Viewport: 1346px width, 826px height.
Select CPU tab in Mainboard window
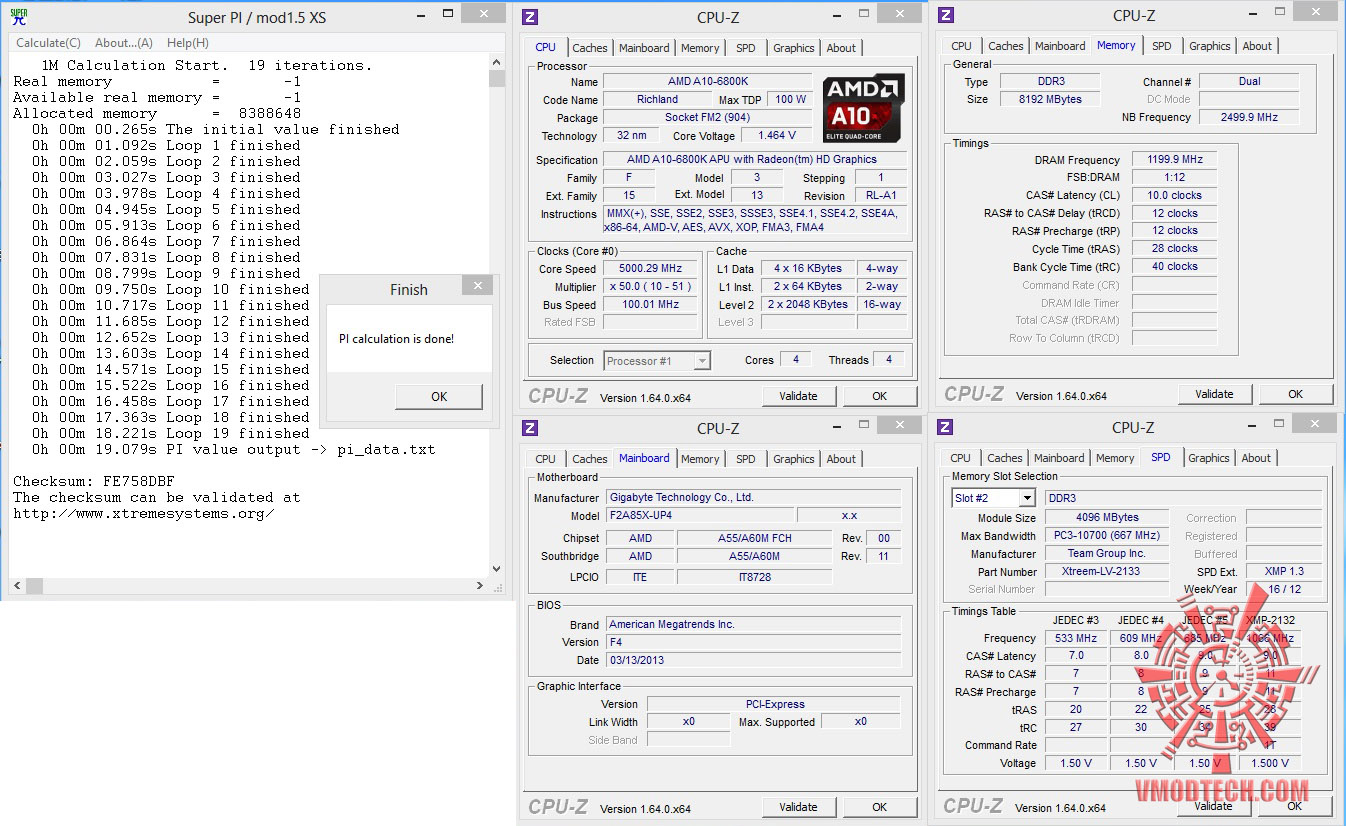click(546, 459)
